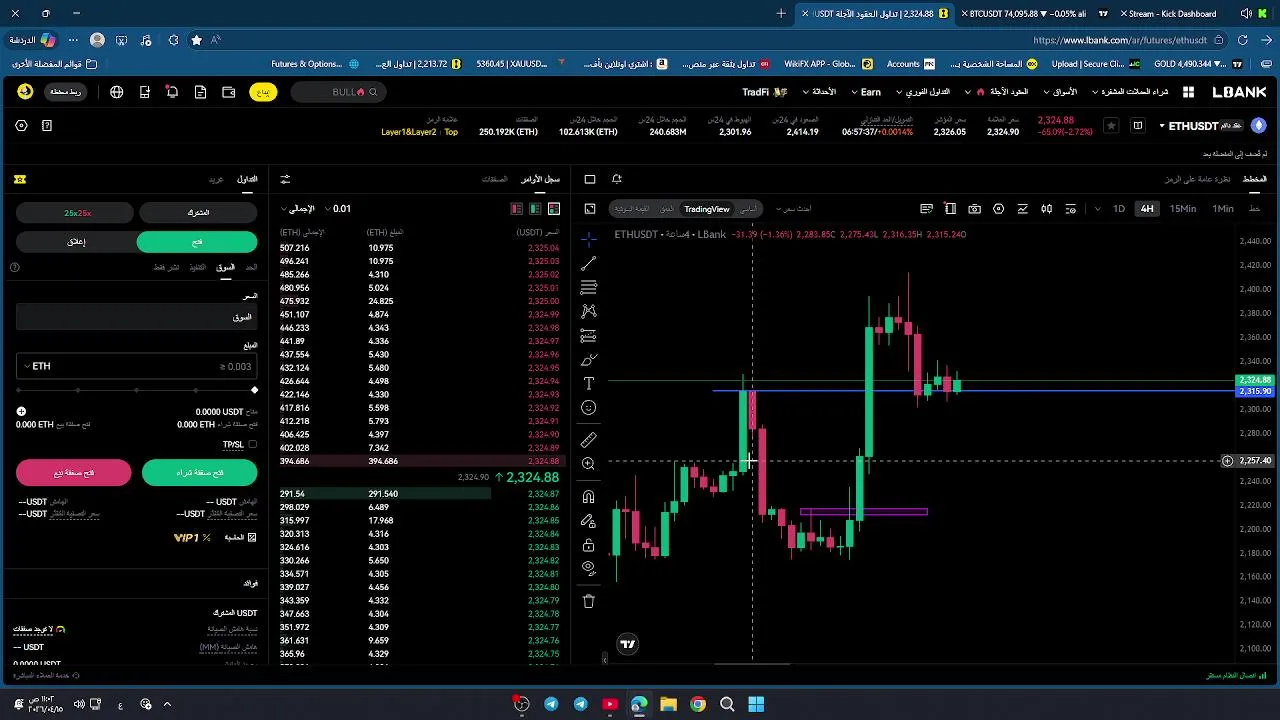This screenshot has height=720, width=1280.
Task: Click the yellow deposit button in header
Action: pyautogui.click(x=263, y=92)
